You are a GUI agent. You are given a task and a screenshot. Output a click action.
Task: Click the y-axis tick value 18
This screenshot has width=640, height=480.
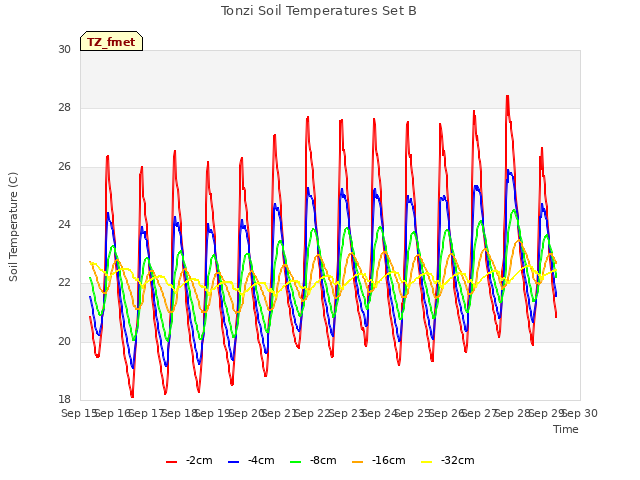64,399
